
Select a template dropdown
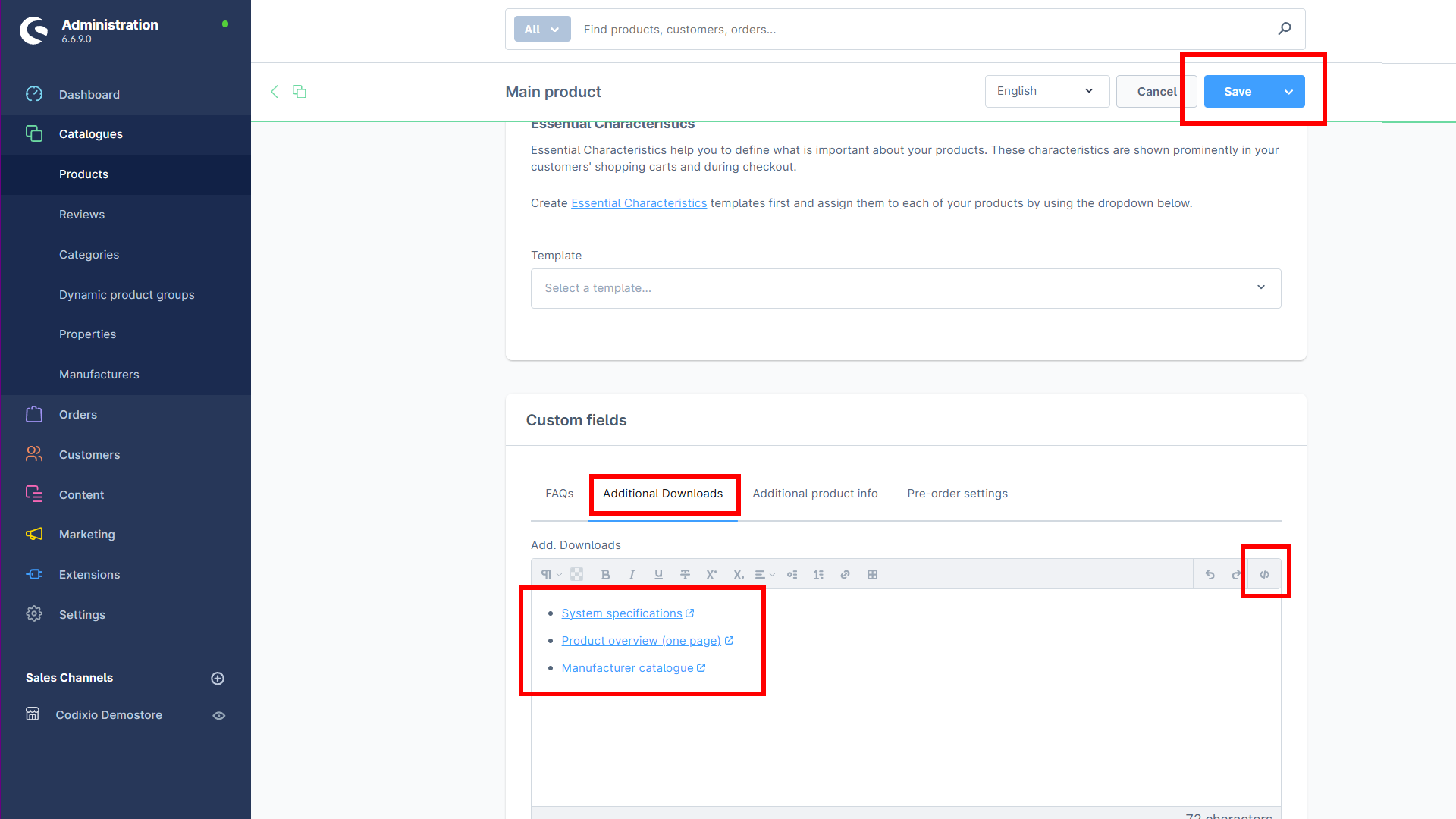pyautogui.click(x=905, y=288)
